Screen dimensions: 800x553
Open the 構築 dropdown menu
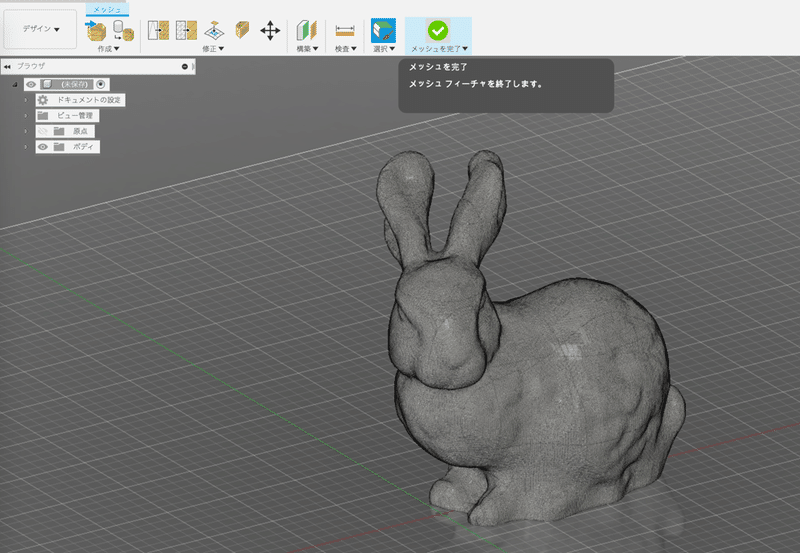click(x=307, y=48)
